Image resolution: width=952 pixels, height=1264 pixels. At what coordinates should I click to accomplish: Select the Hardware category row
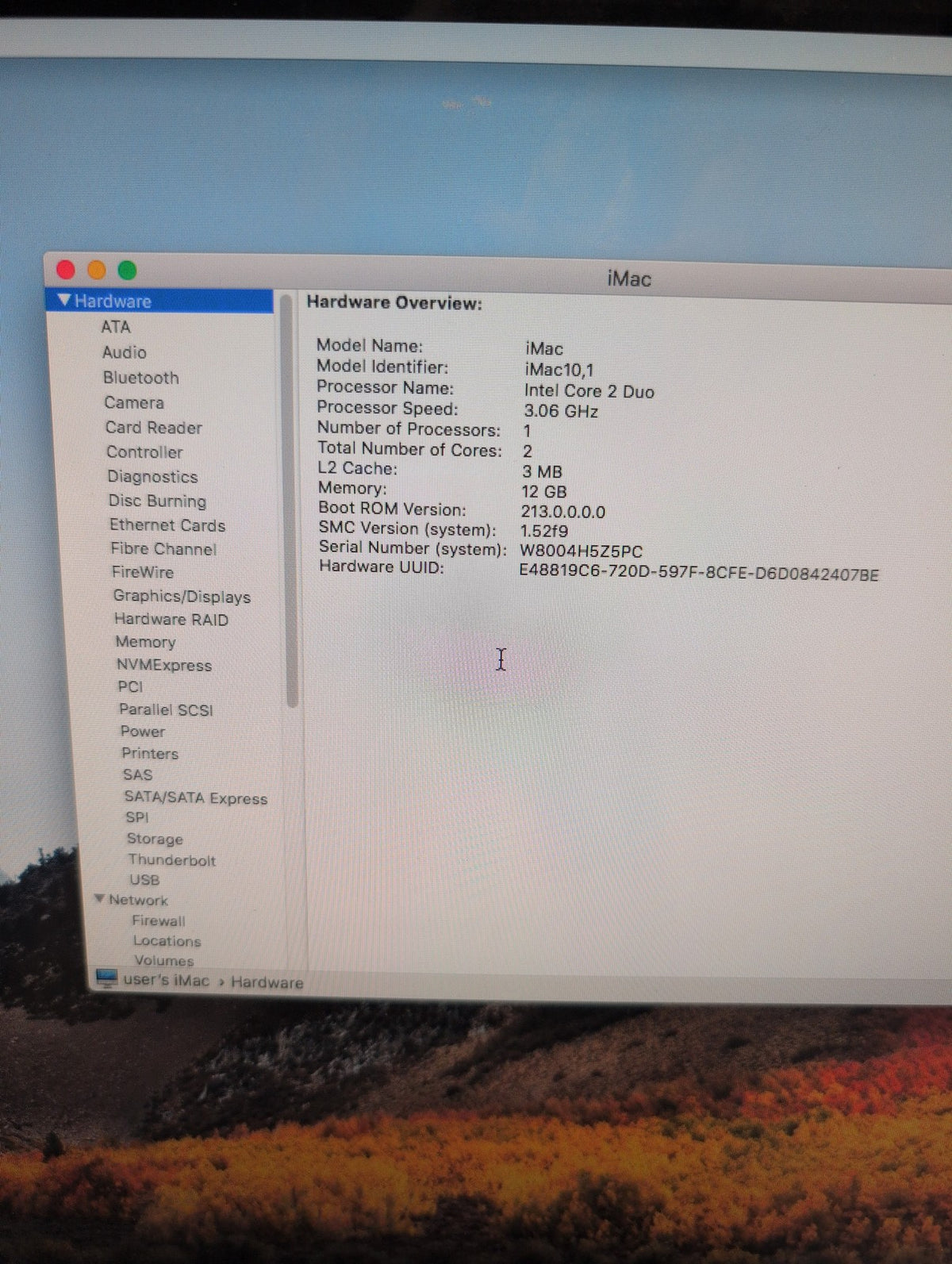tap(160, 301)
